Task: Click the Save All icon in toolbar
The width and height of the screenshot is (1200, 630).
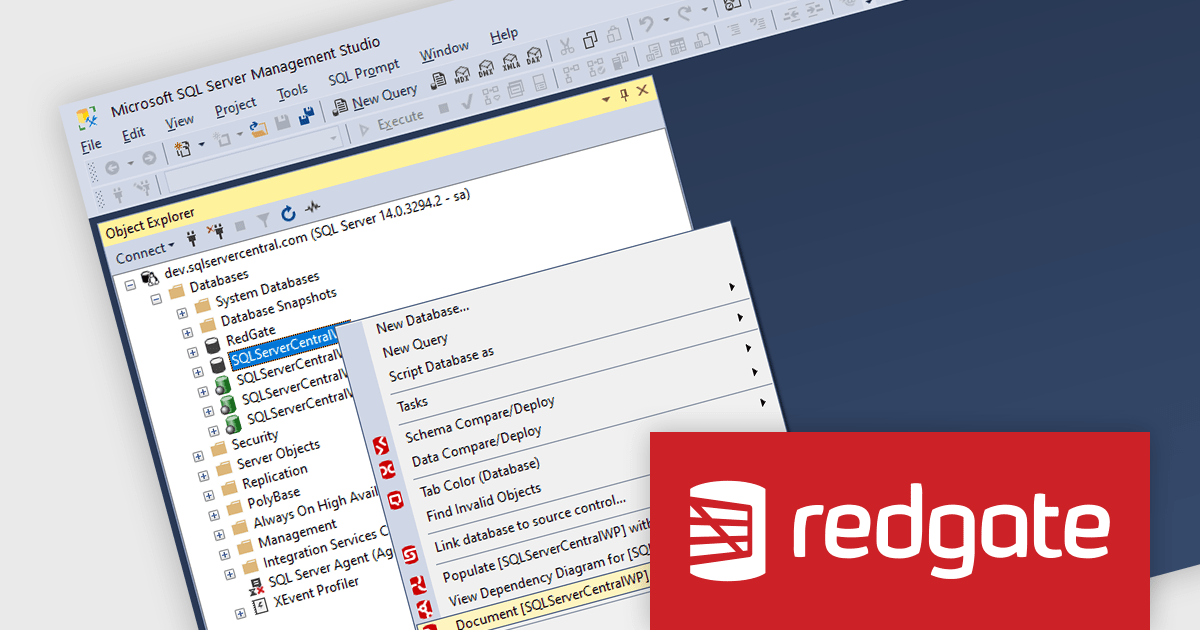Action: [x=306, y=114]
